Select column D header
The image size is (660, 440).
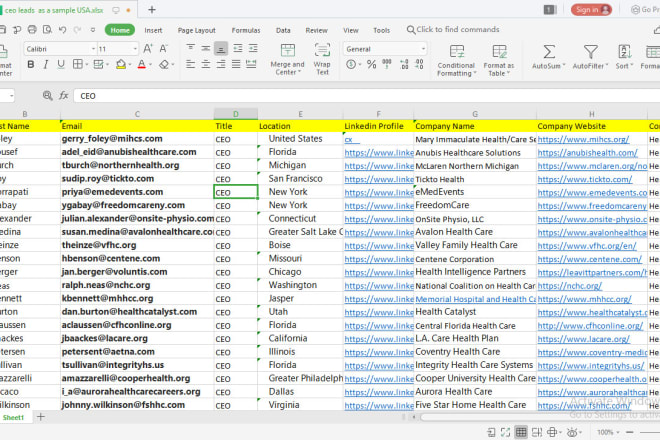tap(236, 114)
